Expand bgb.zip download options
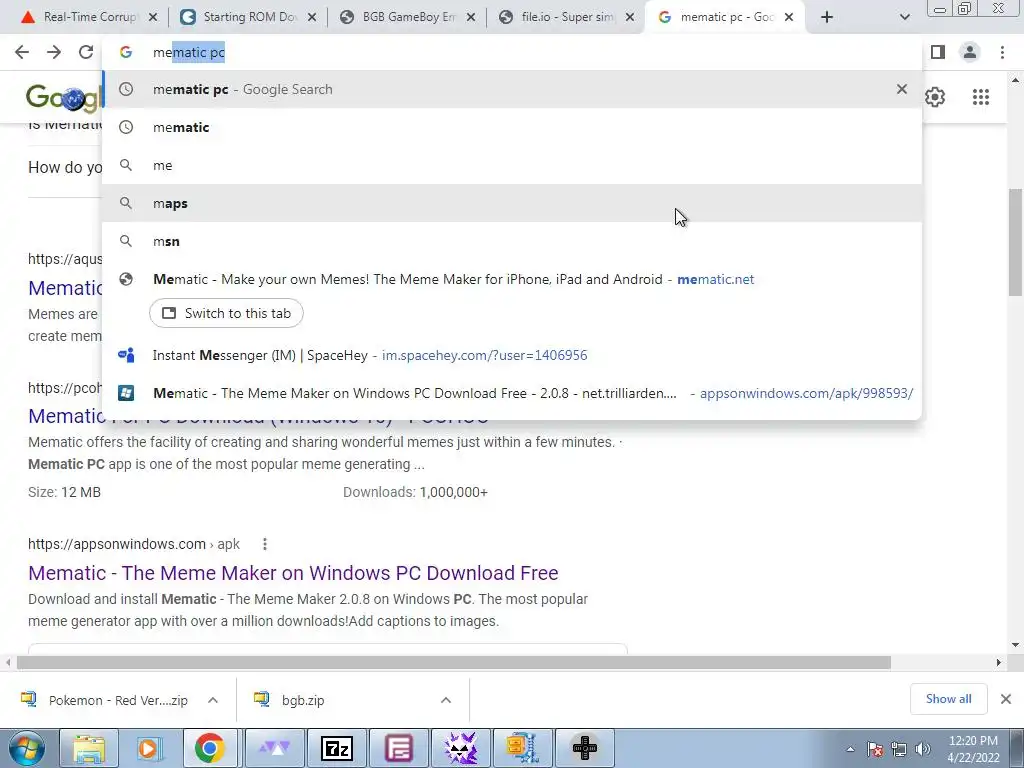 tap(446, 700)
